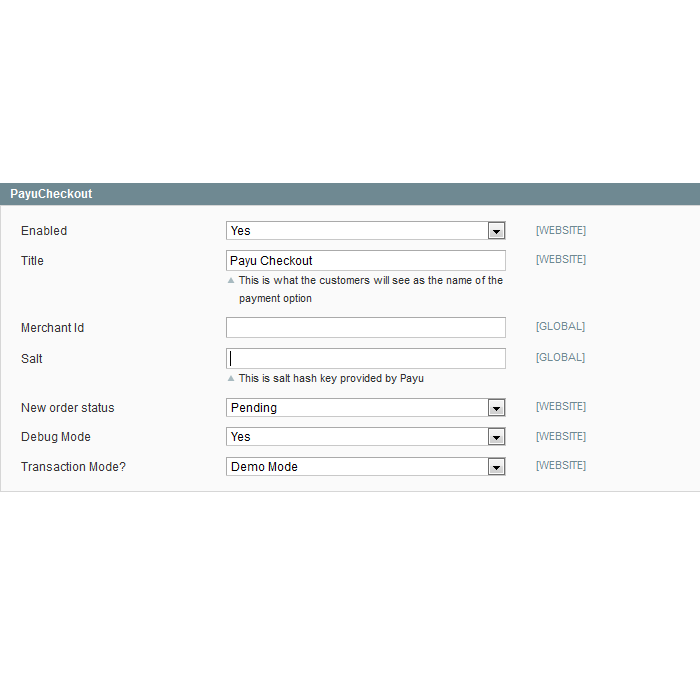Click the Salt input field
Image resolution: width=700 pixels, height=680 pixels.
366,359
